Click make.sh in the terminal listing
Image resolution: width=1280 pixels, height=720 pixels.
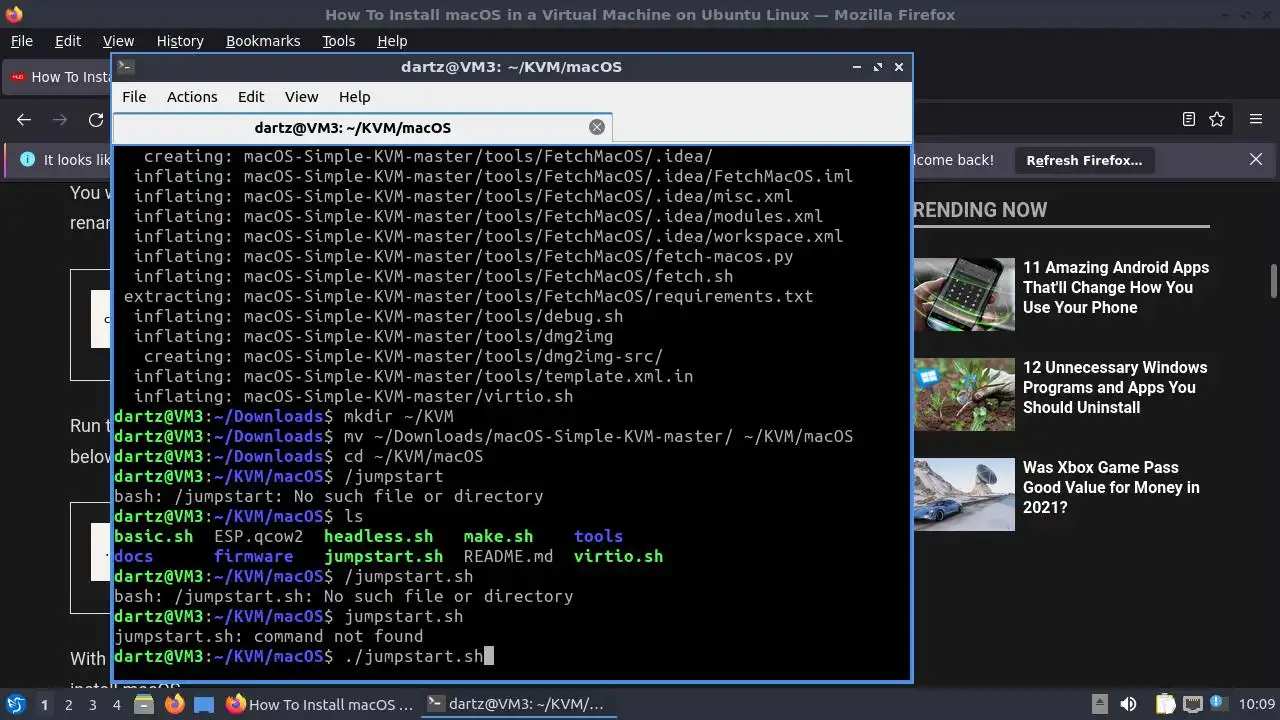[x=498, y=536]
